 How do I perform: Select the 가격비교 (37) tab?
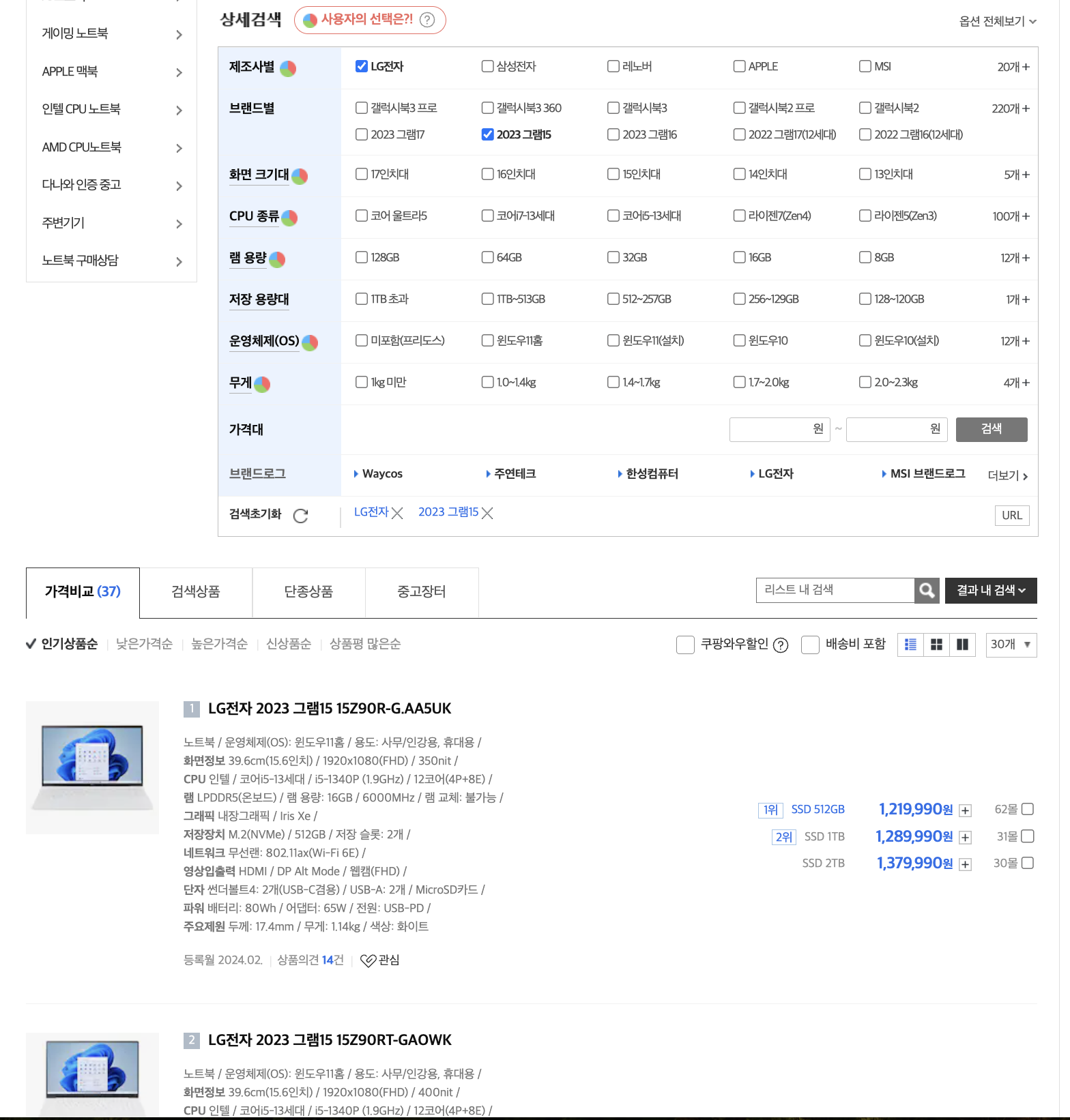[x=83, y=592]
